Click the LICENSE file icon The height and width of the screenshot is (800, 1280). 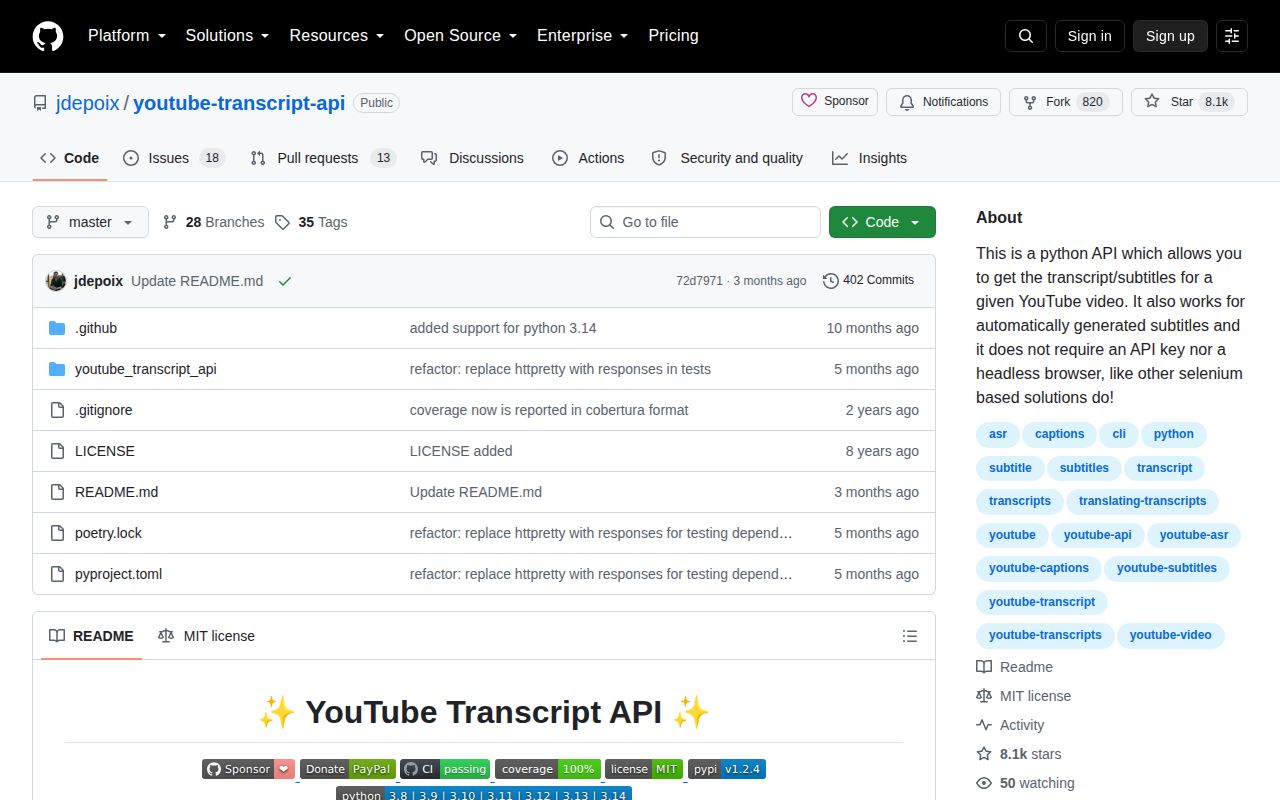pyautogui.click(x=57, y=451)
